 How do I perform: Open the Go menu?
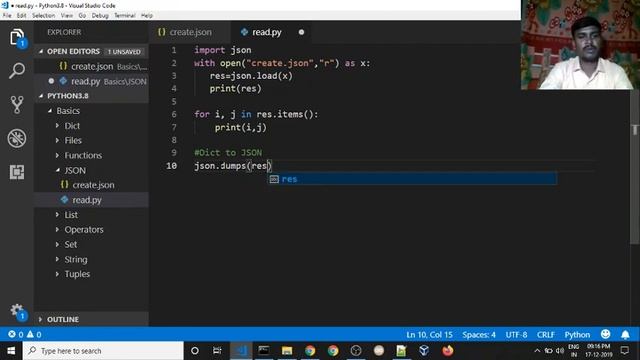pyautogui.click(x=82, y=16)
